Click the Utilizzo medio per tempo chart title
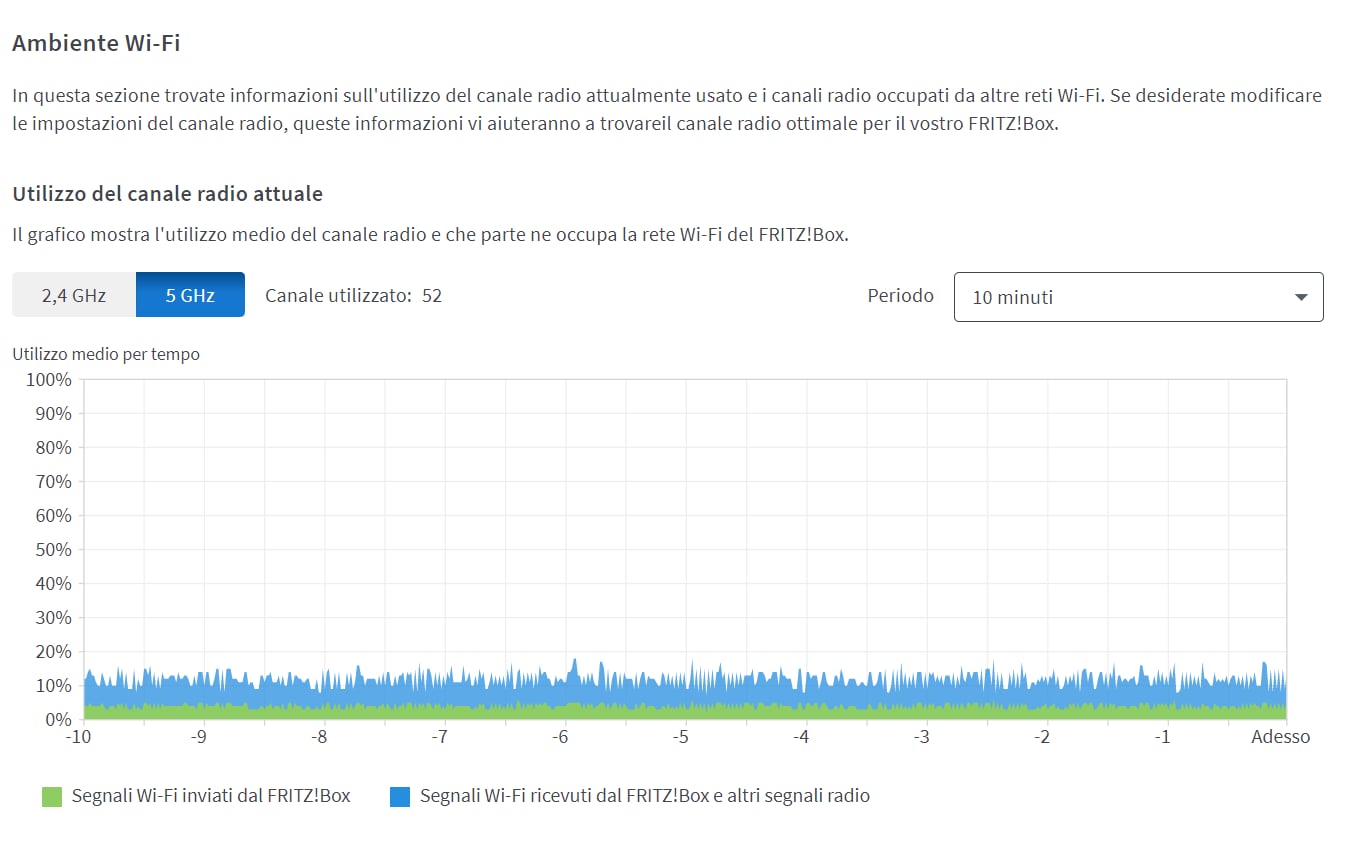The height and width of the screenshot is (850, 1351). tap(106, 354)
